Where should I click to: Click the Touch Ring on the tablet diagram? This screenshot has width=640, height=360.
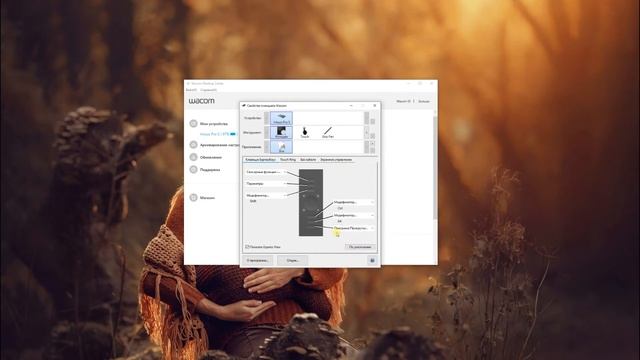pos(311,203)
